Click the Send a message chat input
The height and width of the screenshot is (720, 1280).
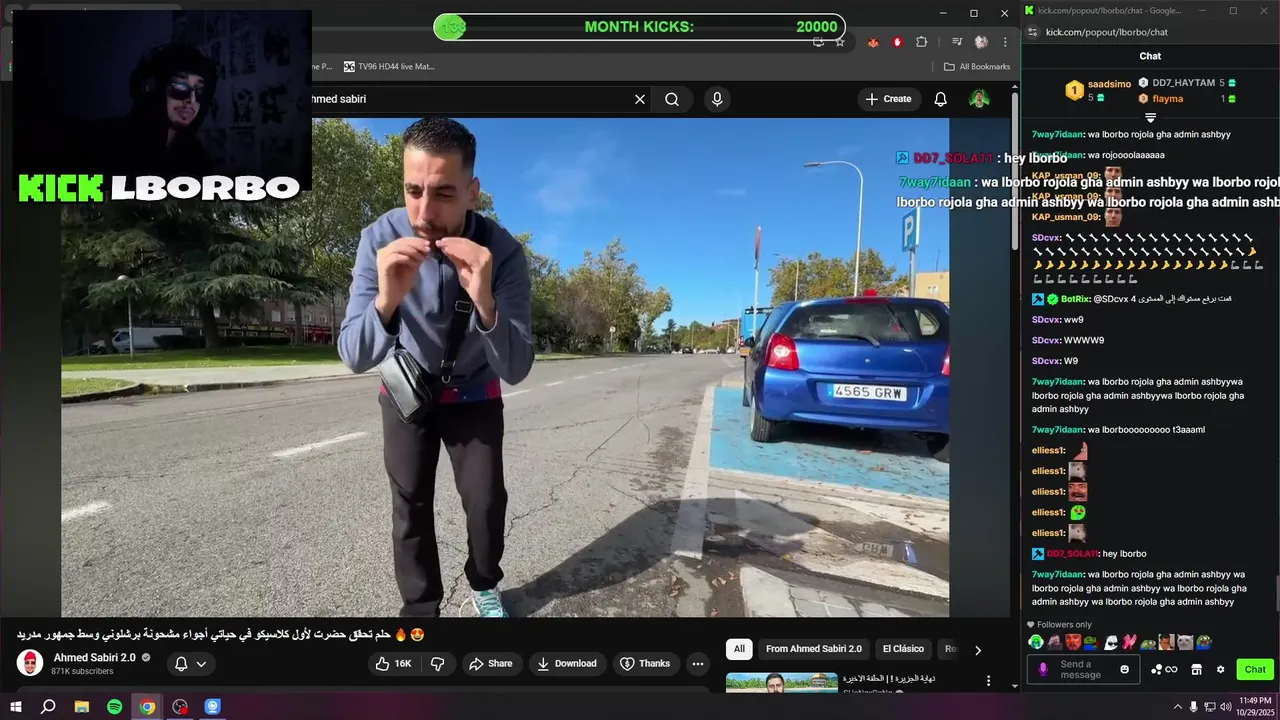tap(1084, 670)
